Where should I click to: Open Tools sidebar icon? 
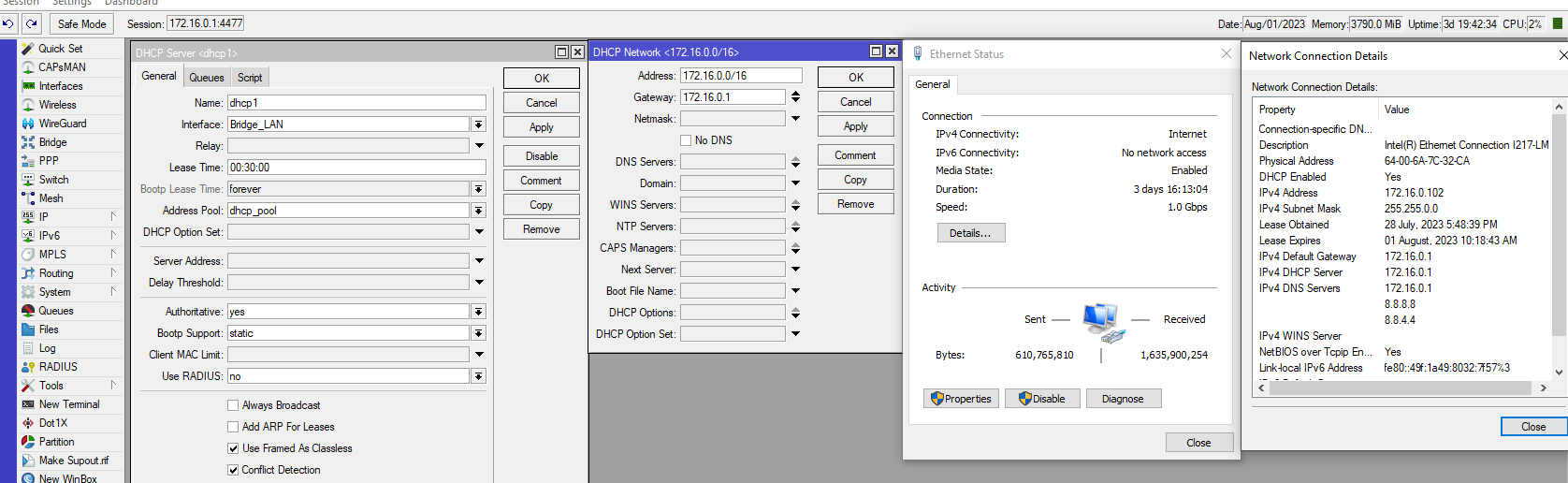pos(28,386)
